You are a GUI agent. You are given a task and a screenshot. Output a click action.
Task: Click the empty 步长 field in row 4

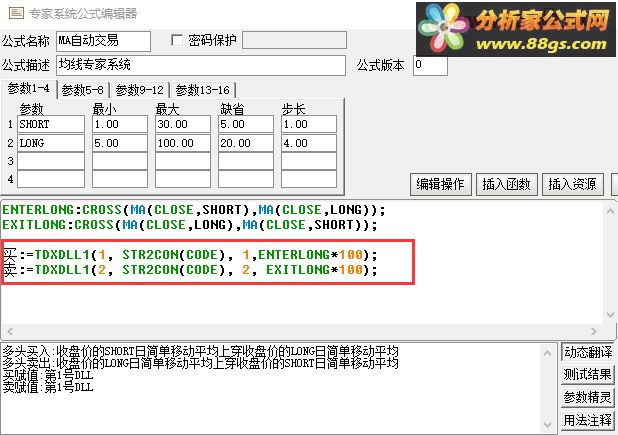click(x=309, y=179)
